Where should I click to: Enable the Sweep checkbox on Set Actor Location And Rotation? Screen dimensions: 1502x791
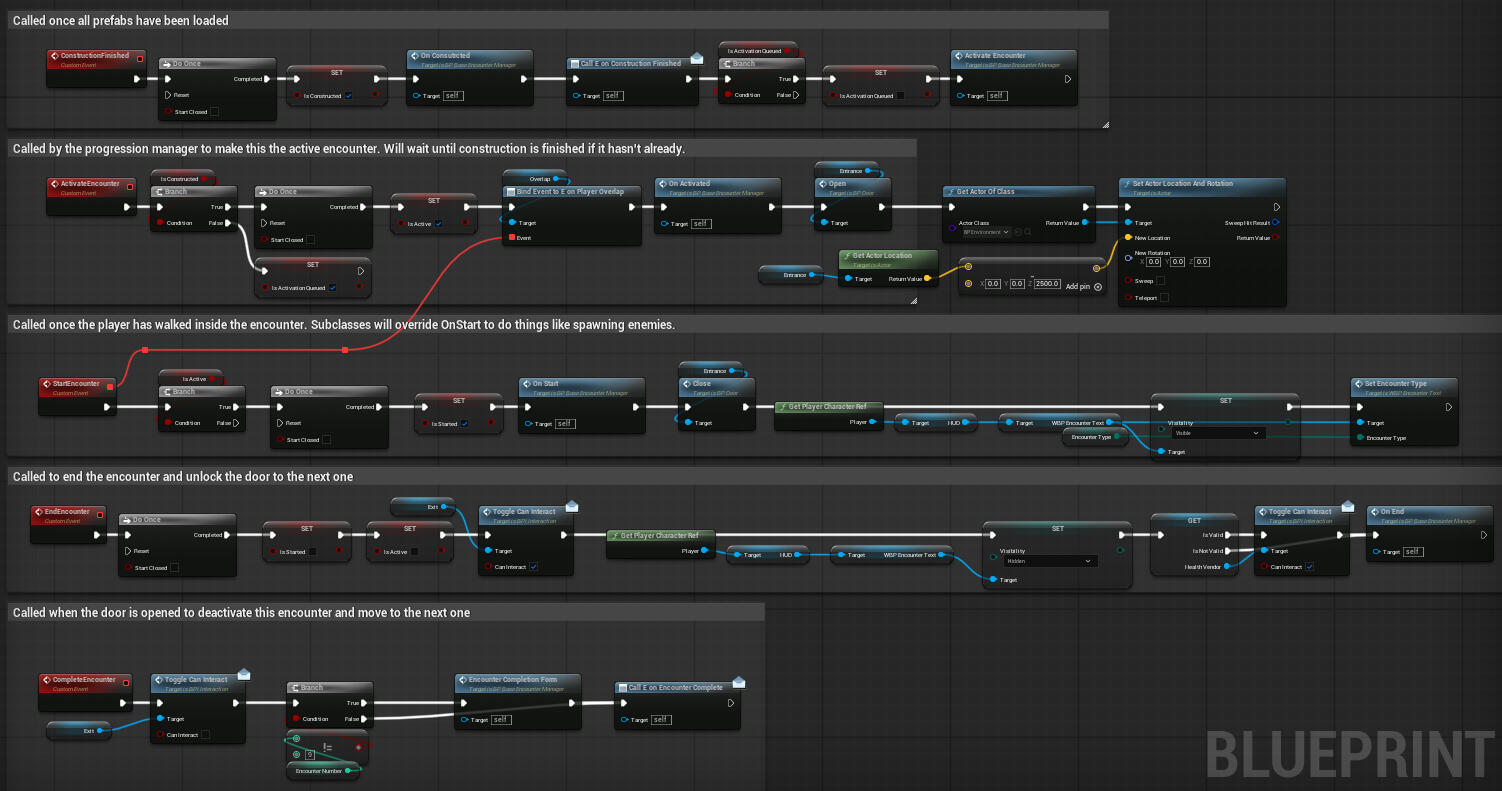coord(1160,281)
